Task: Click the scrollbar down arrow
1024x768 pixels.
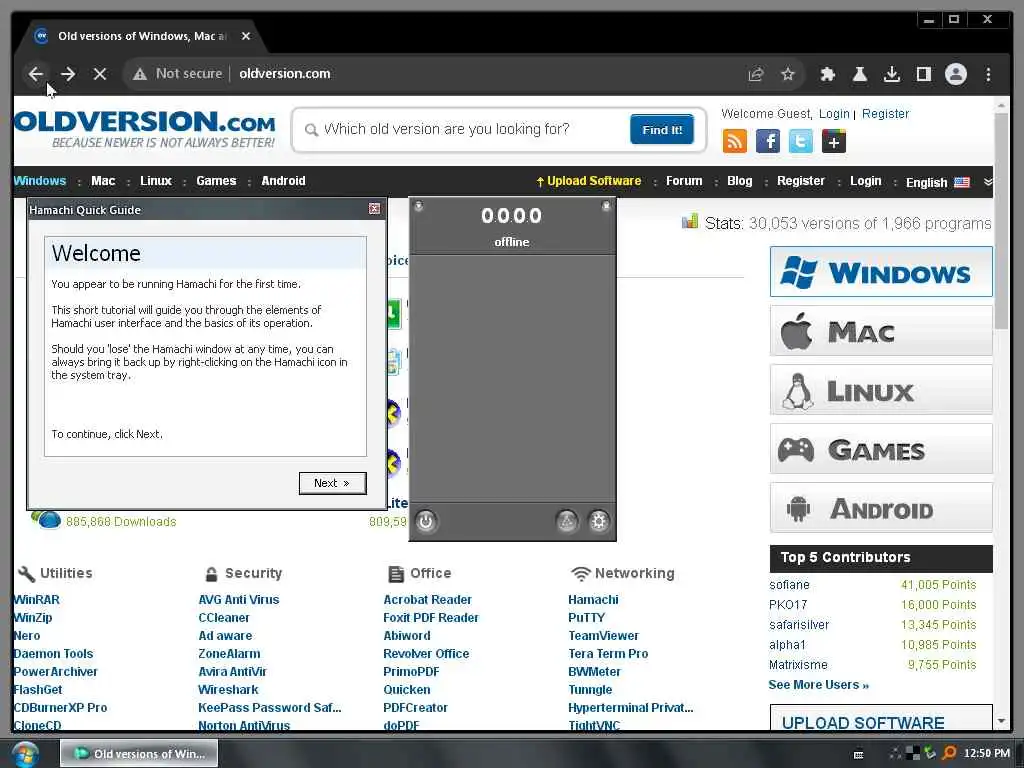Action: pos(1002,721)
